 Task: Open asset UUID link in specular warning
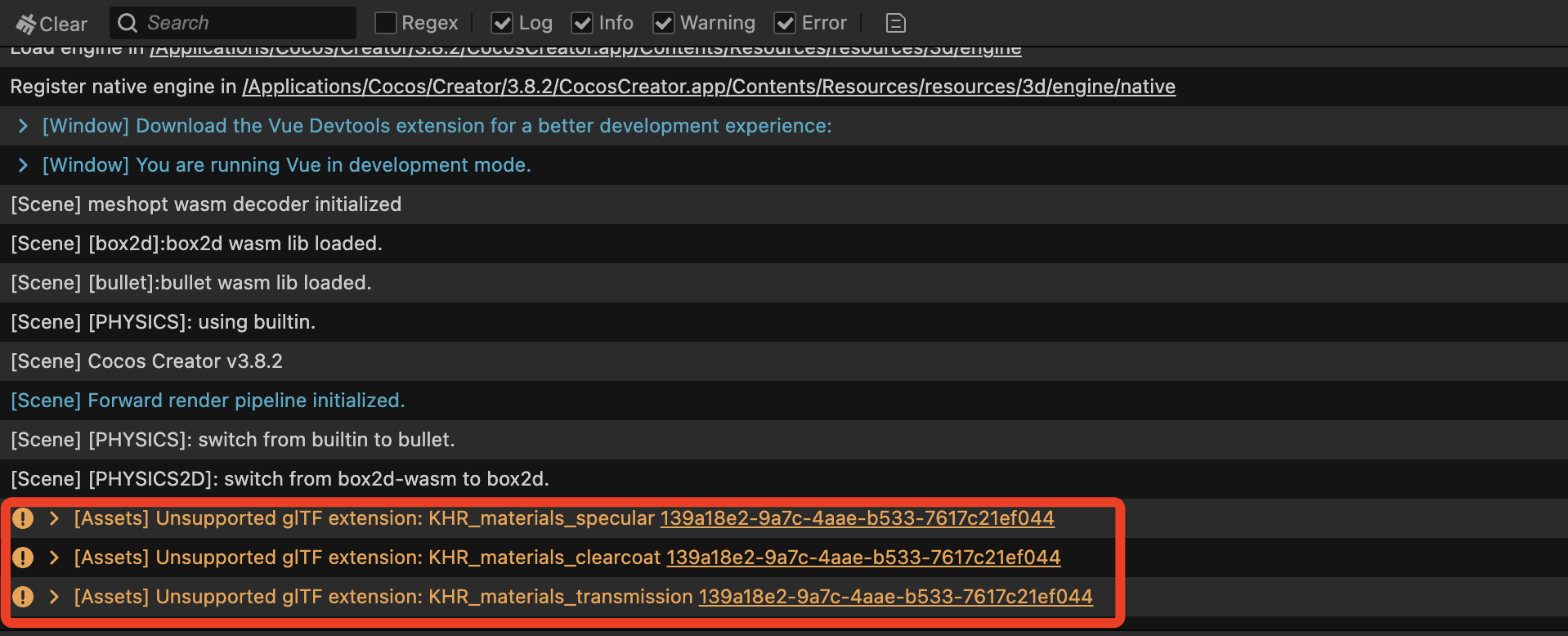pyautogui.click(x=857, y=518)
